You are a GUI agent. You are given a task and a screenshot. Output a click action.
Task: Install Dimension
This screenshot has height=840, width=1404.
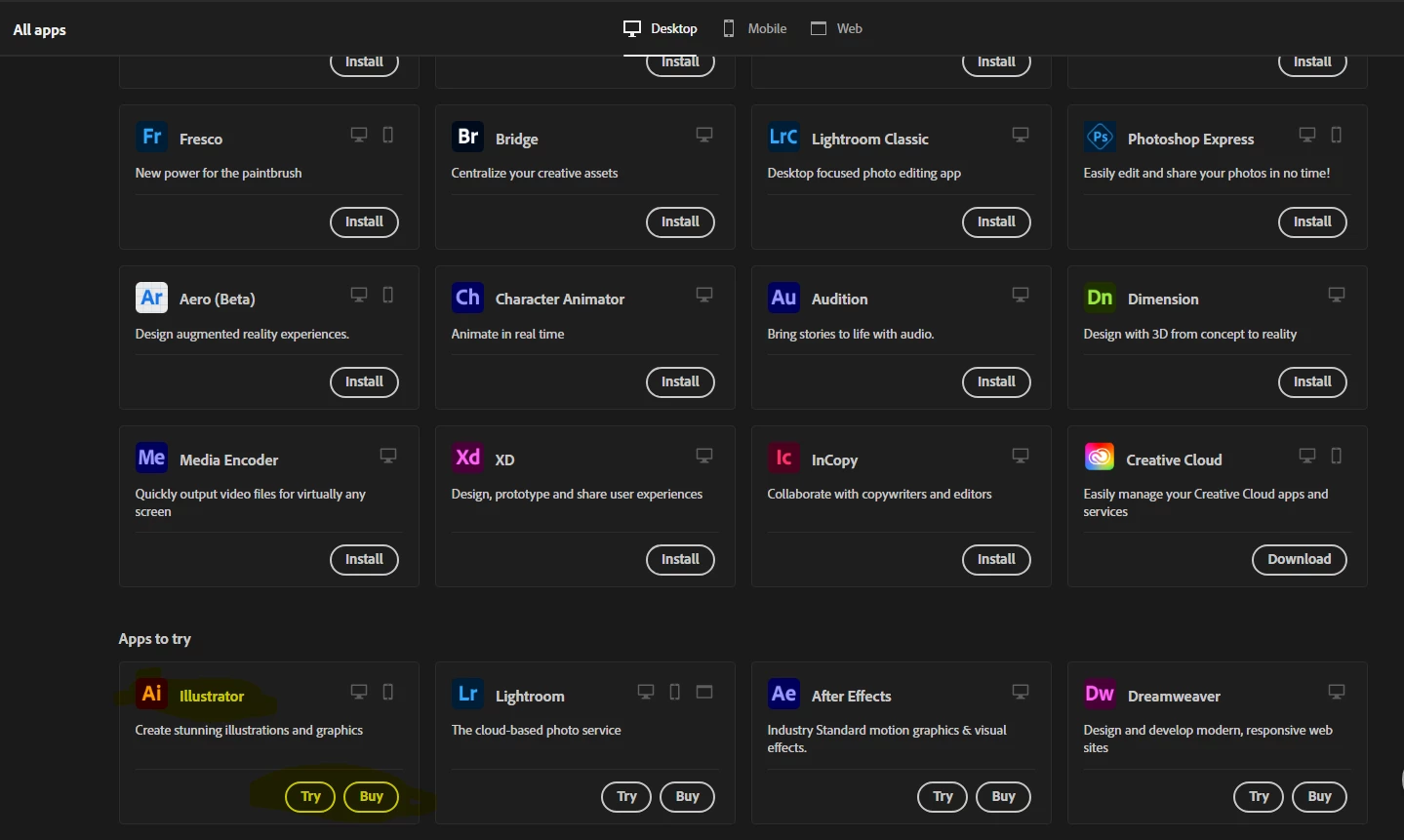click(x=1313, y=382)
